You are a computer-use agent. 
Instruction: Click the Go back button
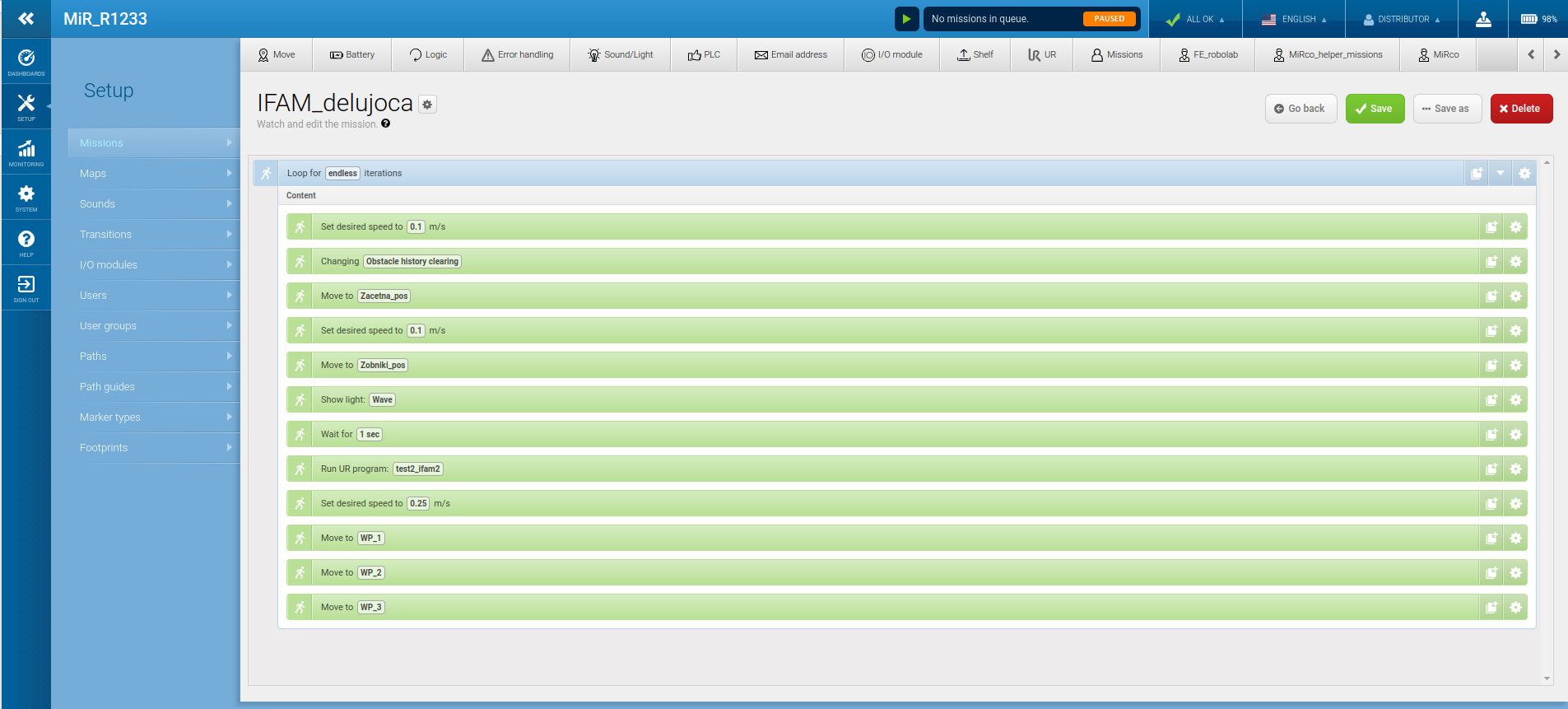coord(1300,109)
